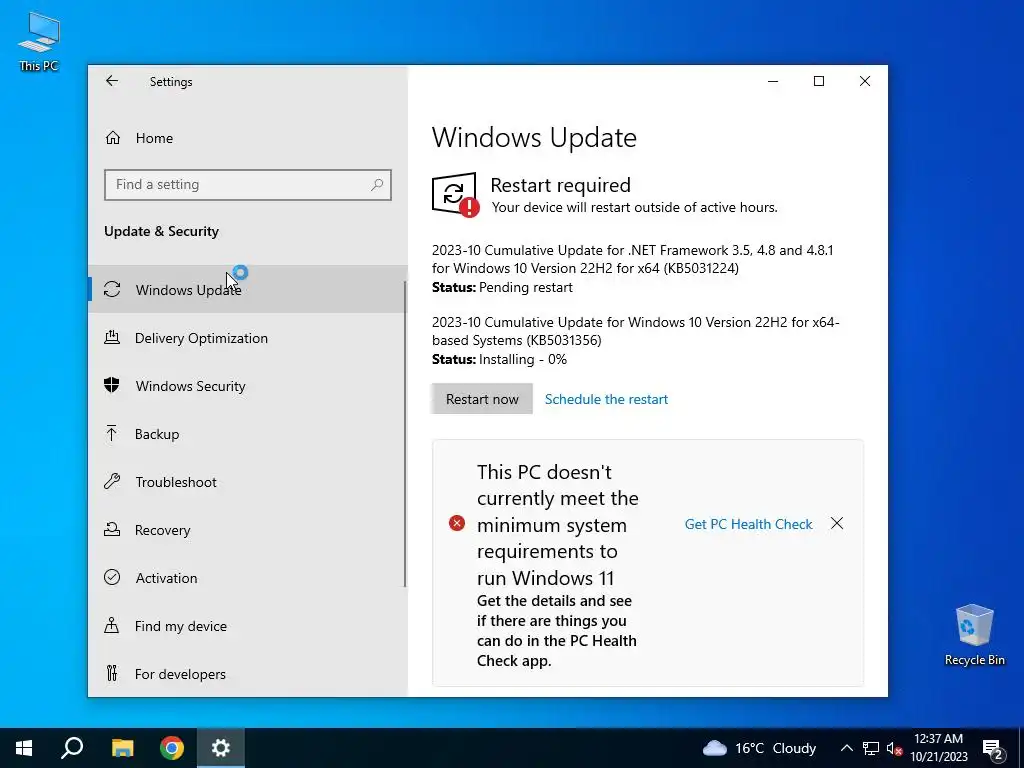Open Recovery settings page

tap(248, 530)
